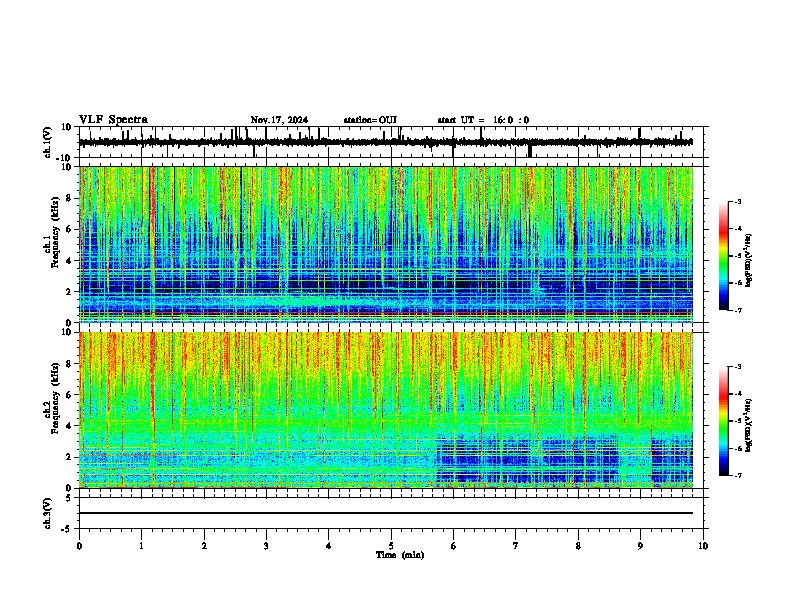Click the "5" tick on Time axis
792x612 pixels.
pos(391,546)
